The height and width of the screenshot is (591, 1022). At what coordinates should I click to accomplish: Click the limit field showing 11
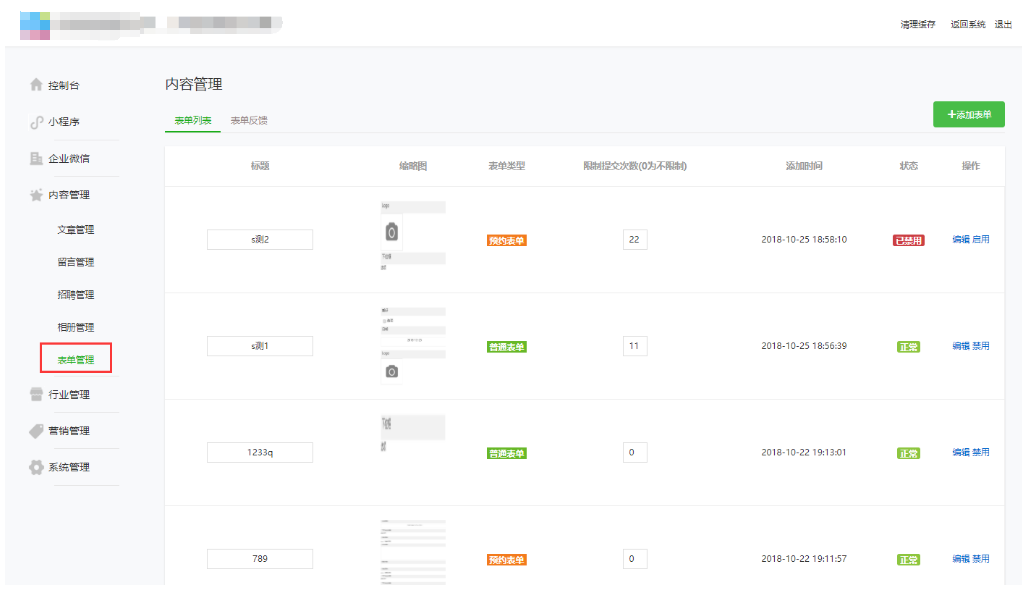(x=635, y=346)
